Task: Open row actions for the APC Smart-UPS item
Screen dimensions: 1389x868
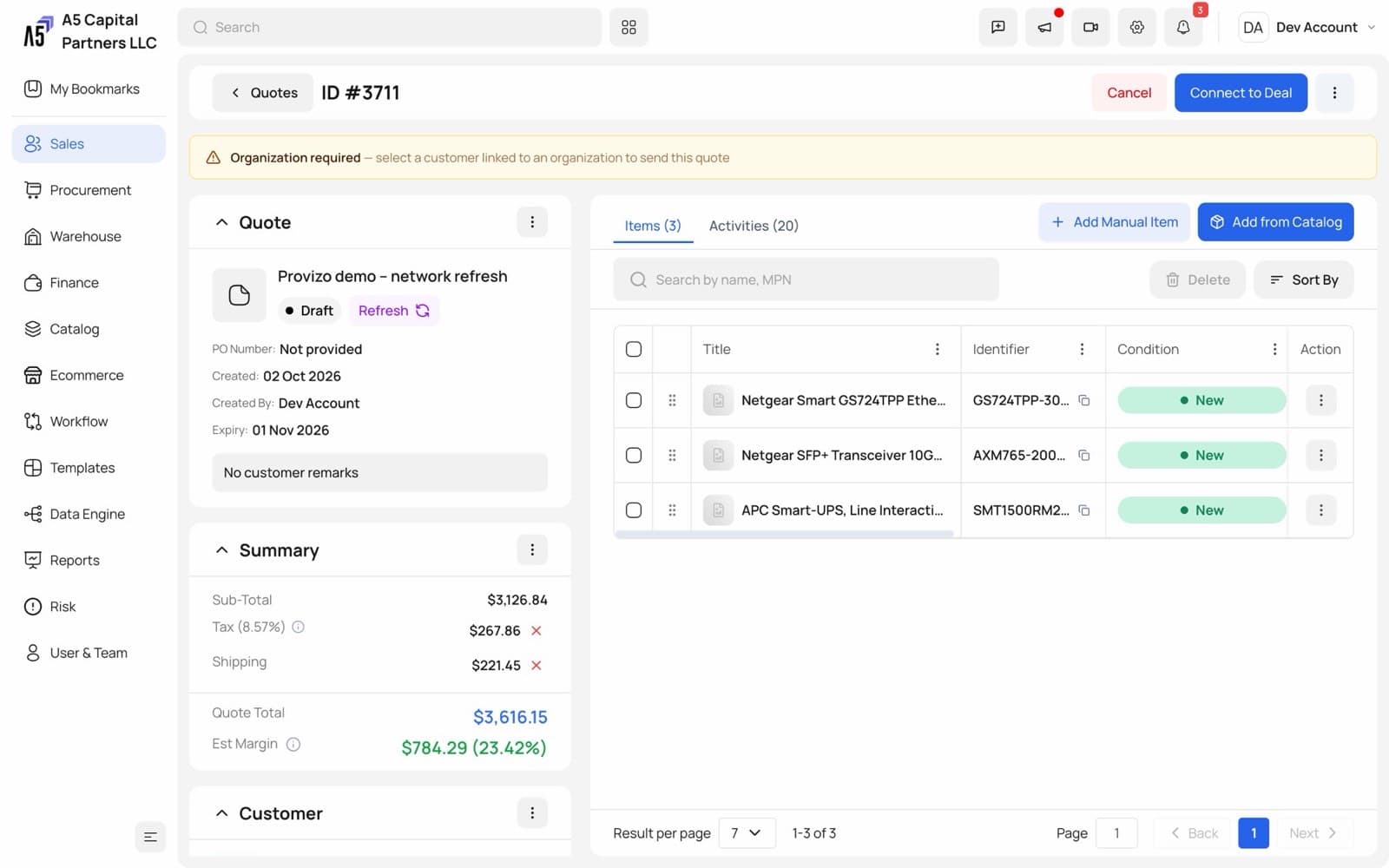Action: (1320, 510)
